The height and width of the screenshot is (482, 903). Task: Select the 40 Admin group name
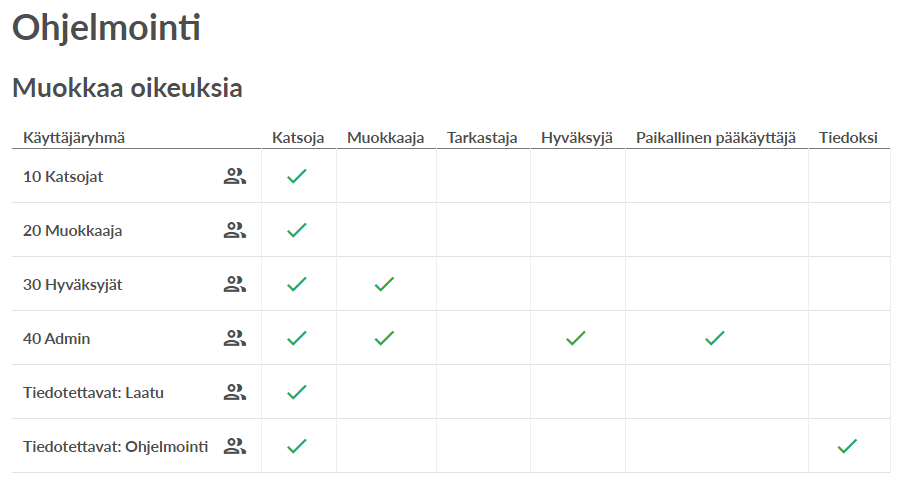56,338
